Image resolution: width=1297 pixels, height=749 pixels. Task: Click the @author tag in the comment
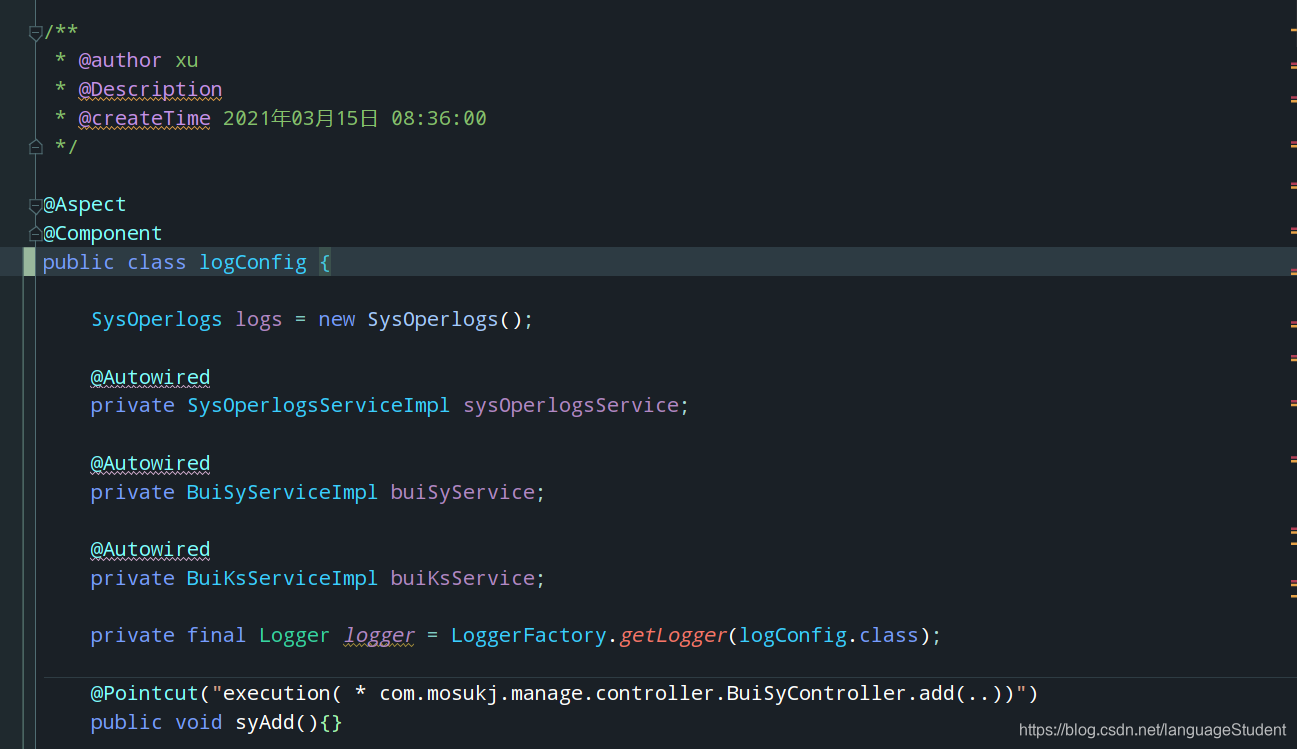pos(120,60)
